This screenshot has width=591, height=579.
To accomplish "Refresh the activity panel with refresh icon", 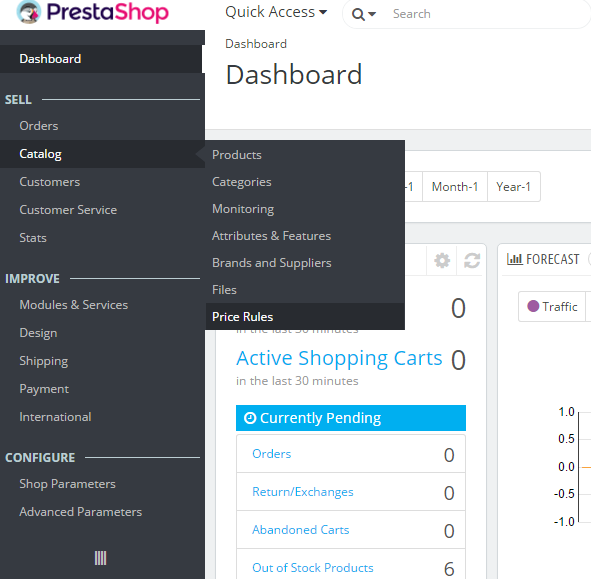I will (472, 260).
